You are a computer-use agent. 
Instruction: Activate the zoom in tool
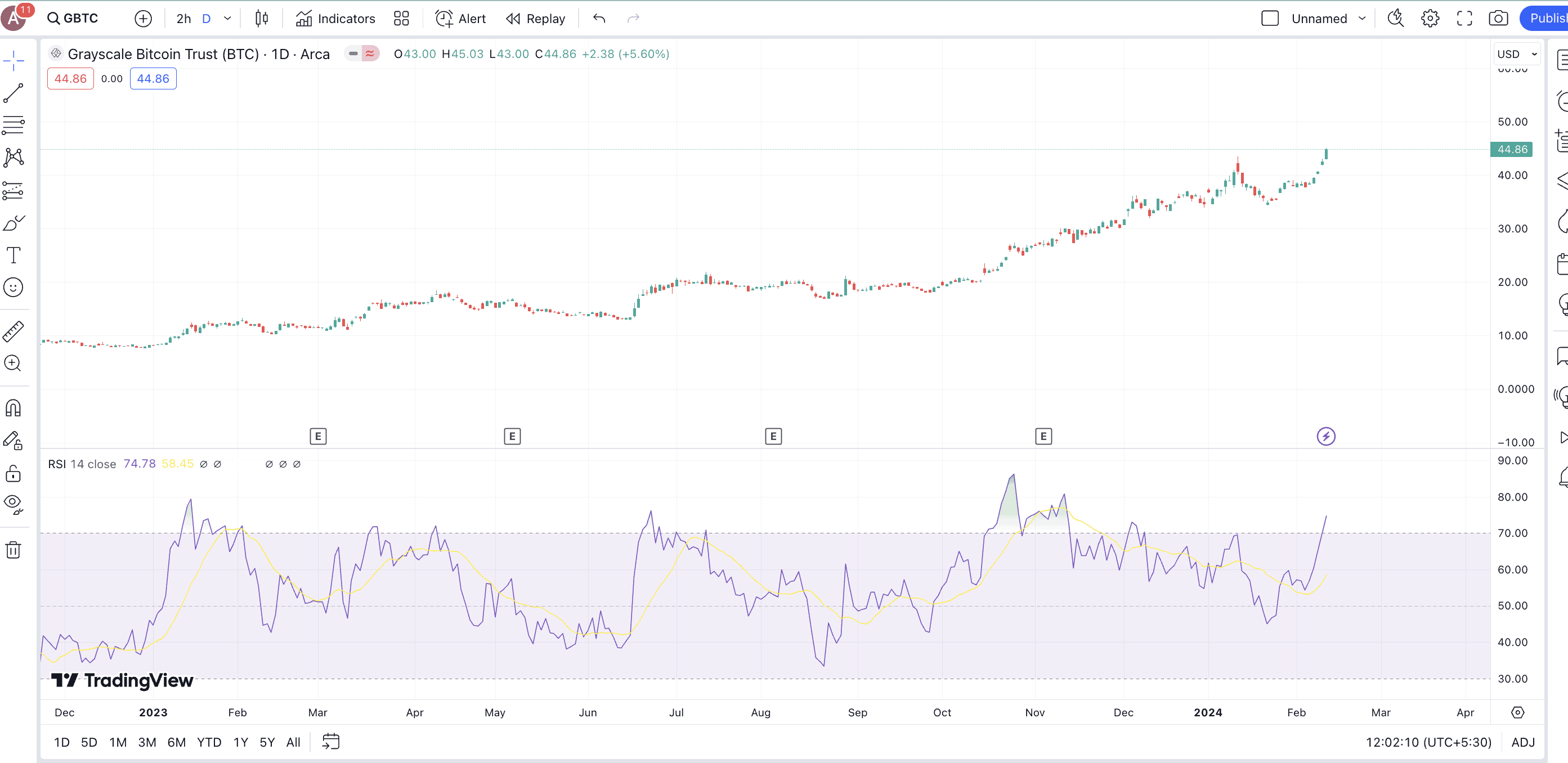tap(14, 364)
